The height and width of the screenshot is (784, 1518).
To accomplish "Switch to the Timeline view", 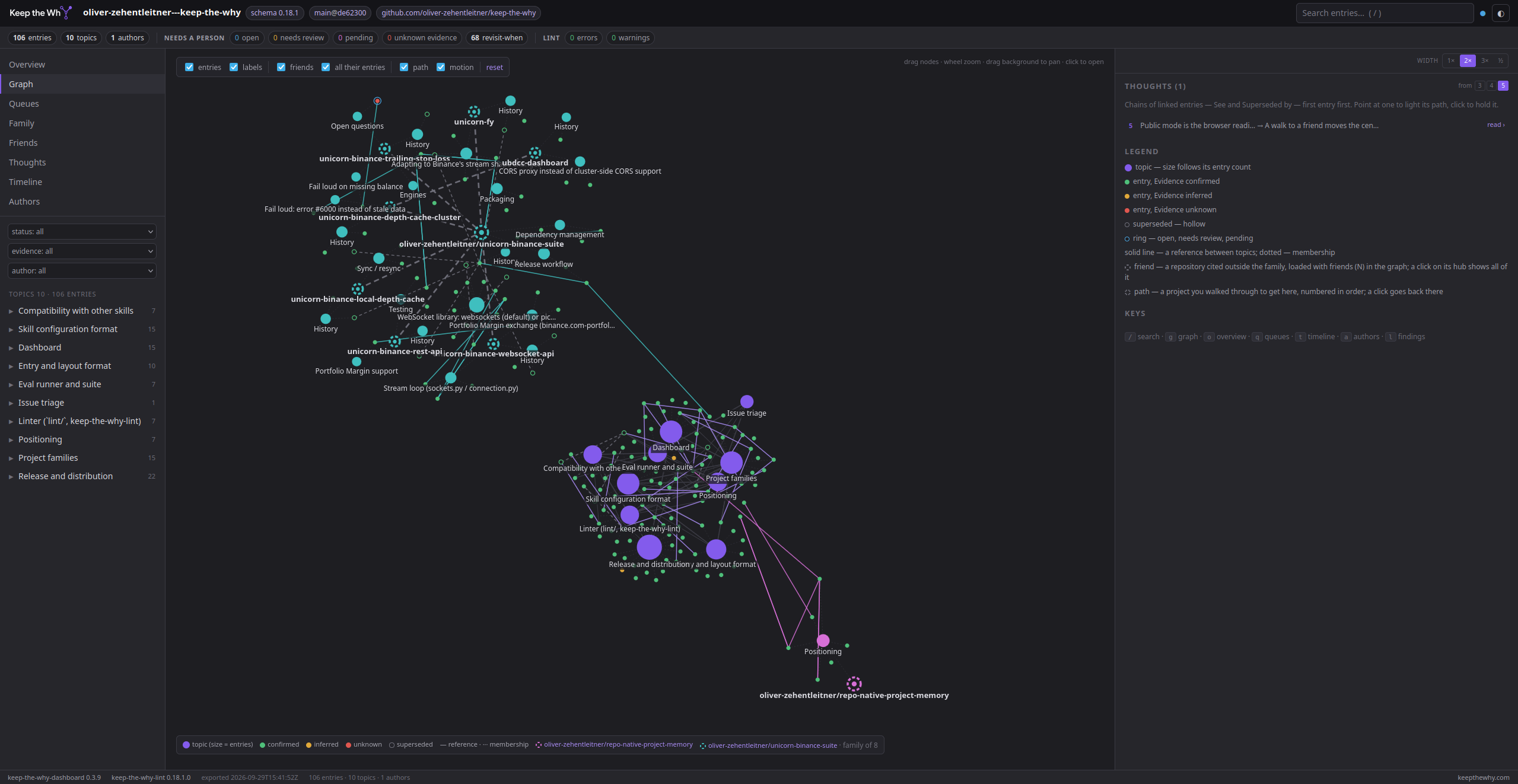I will [x=82, y=182].
